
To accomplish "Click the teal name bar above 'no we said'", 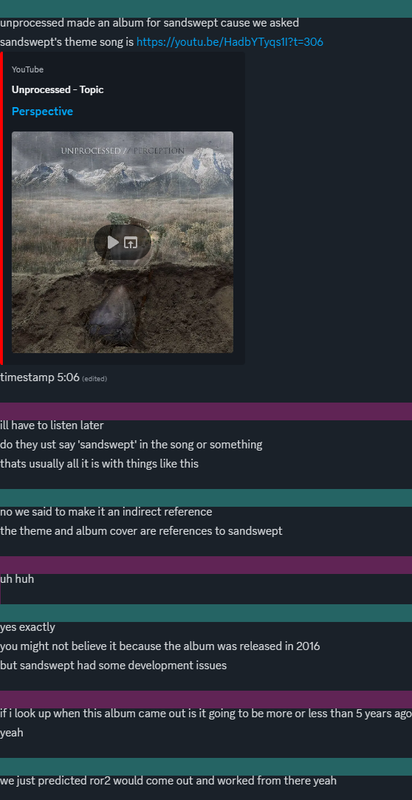I will (206, 498).
